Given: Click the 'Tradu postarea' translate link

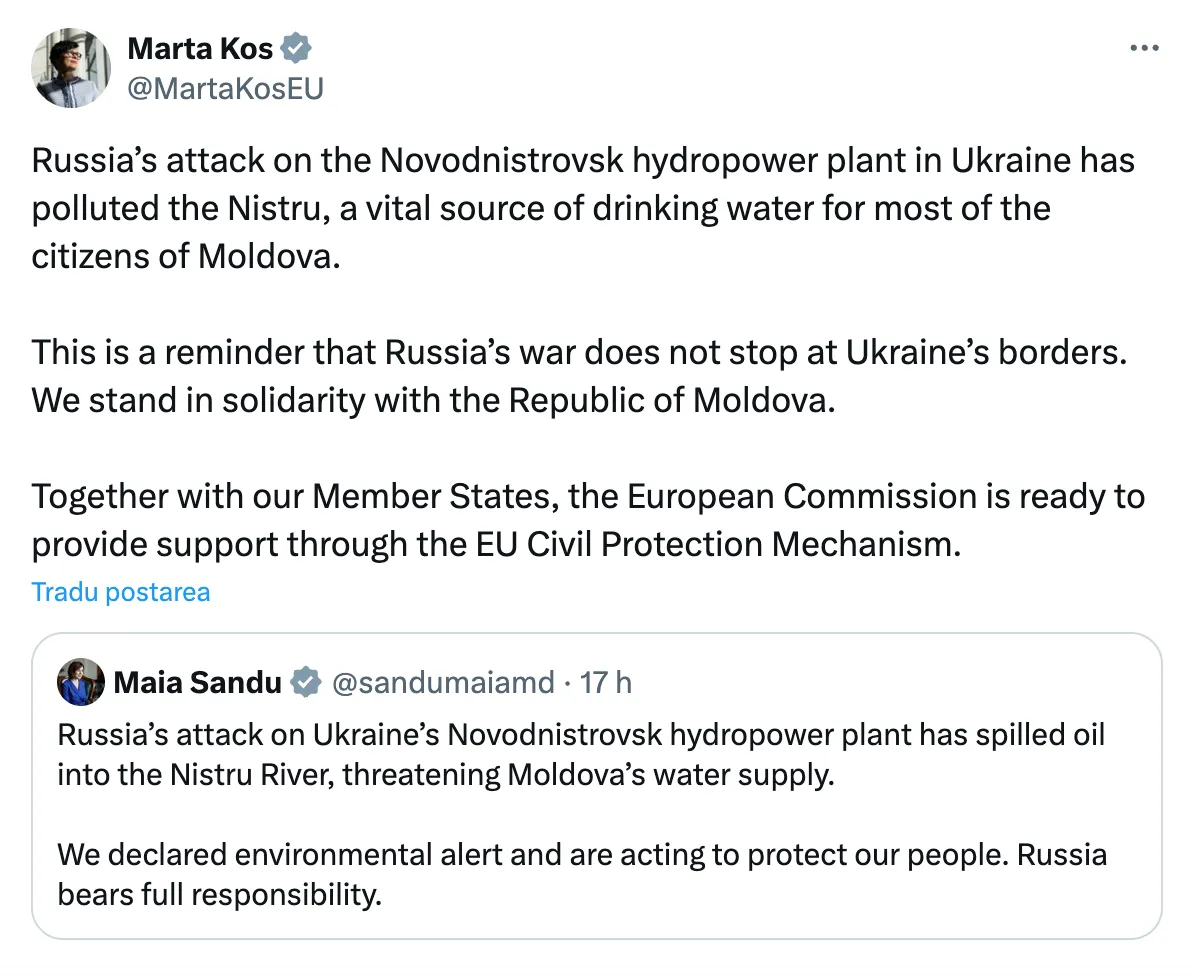Looking at the screenshot, I should click(121, 592).
